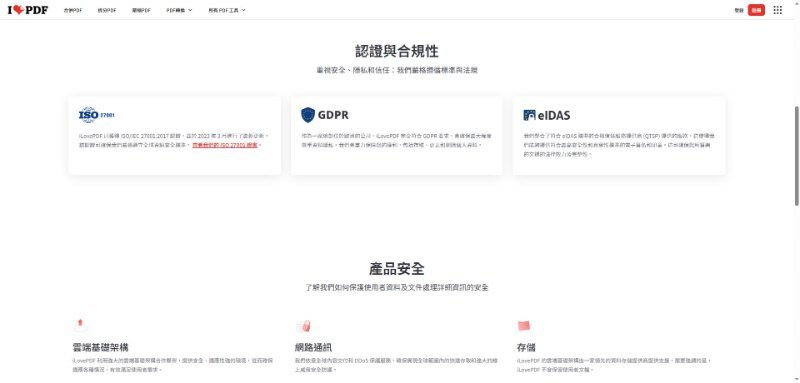The image size is (800, 383).
Task: Follow the red ISO 27001 certificate link
Action: coord(225,145)
